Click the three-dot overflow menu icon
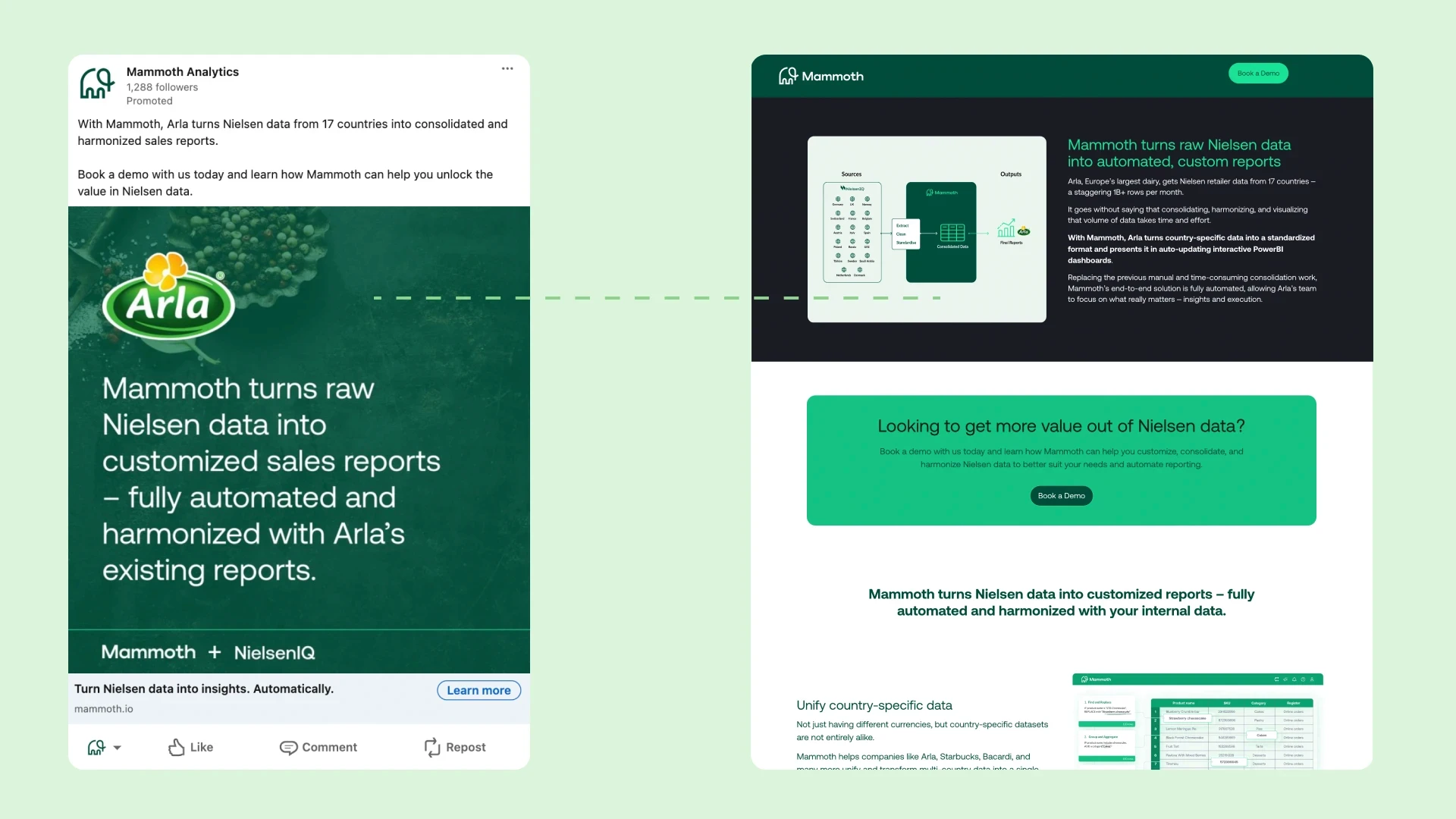Image resolution: width=1456 pixels, height=819 pixels. pos(508,68)
